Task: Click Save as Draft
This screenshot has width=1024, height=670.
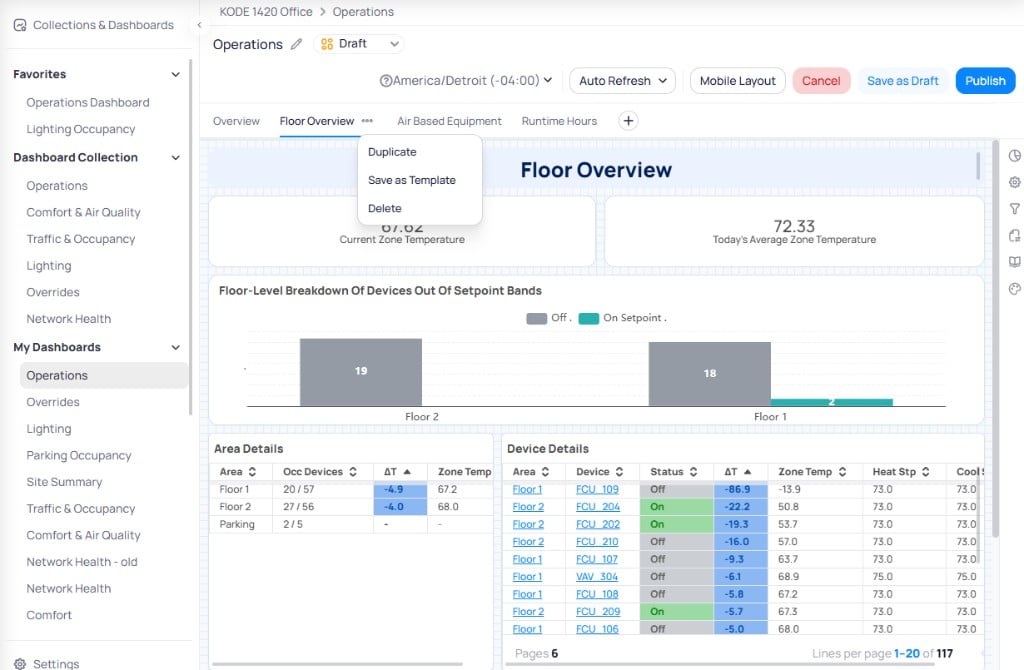Action: 903,81
